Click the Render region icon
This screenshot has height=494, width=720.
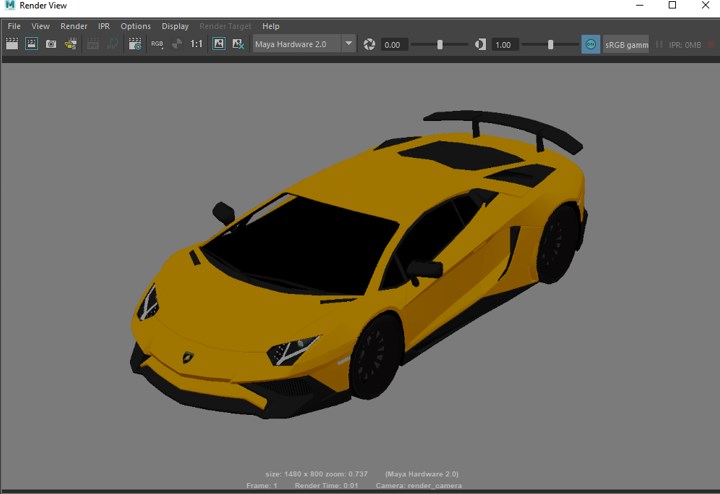[x=31, y=44]
